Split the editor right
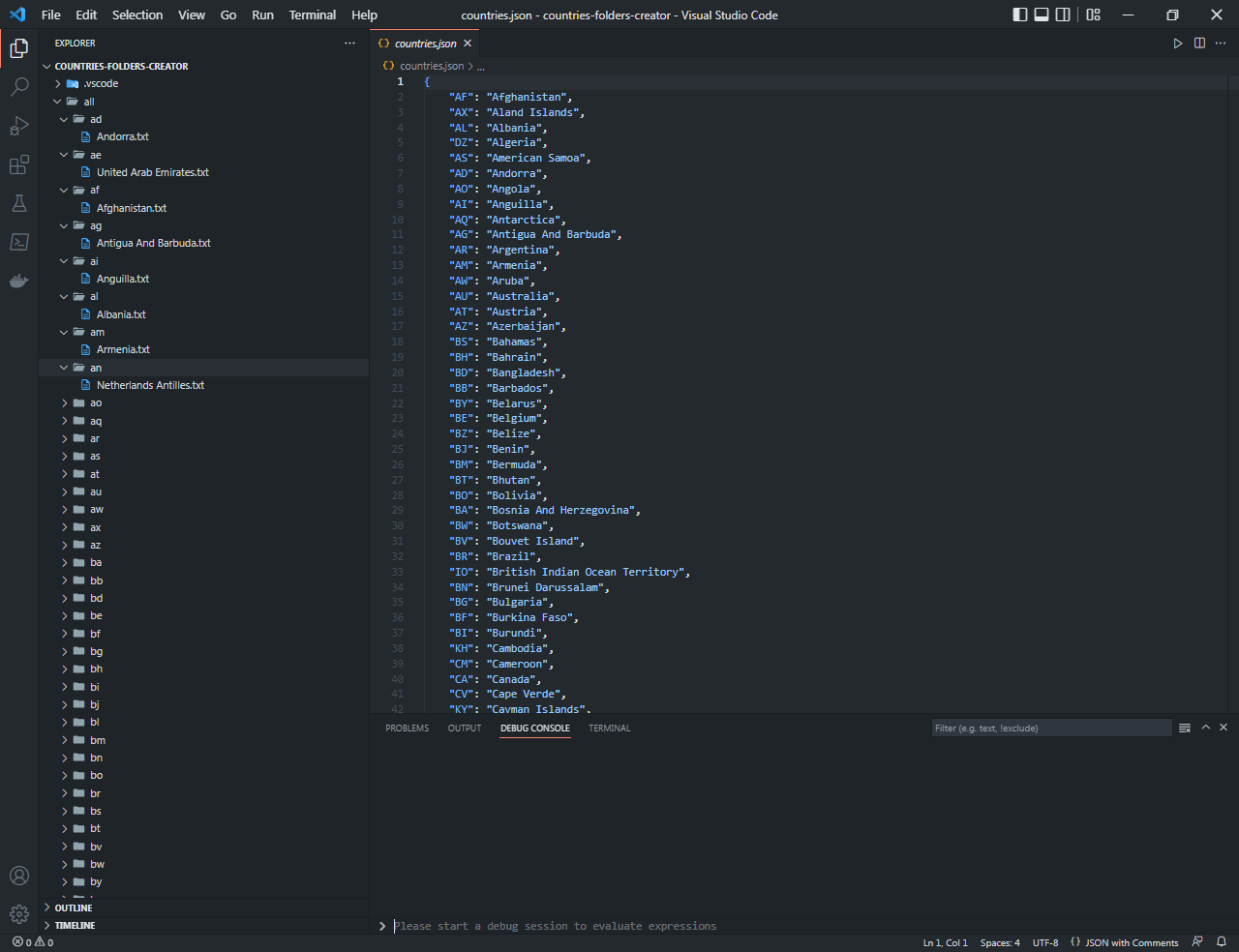 point(1199,44)
